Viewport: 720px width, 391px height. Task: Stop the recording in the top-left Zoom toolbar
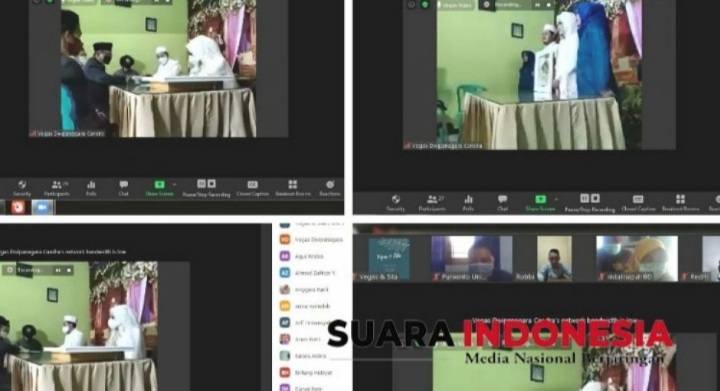(x=211, y=184)
